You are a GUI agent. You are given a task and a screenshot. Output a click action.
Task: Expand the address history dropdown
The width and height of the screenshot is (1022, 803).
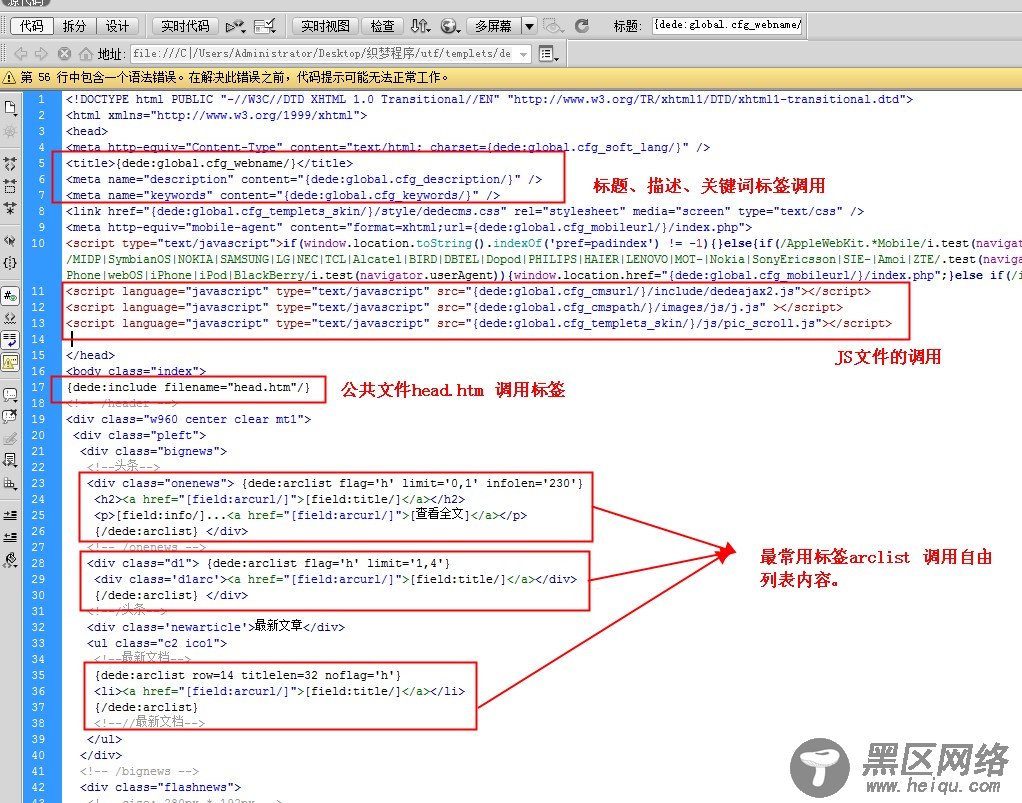523,54
